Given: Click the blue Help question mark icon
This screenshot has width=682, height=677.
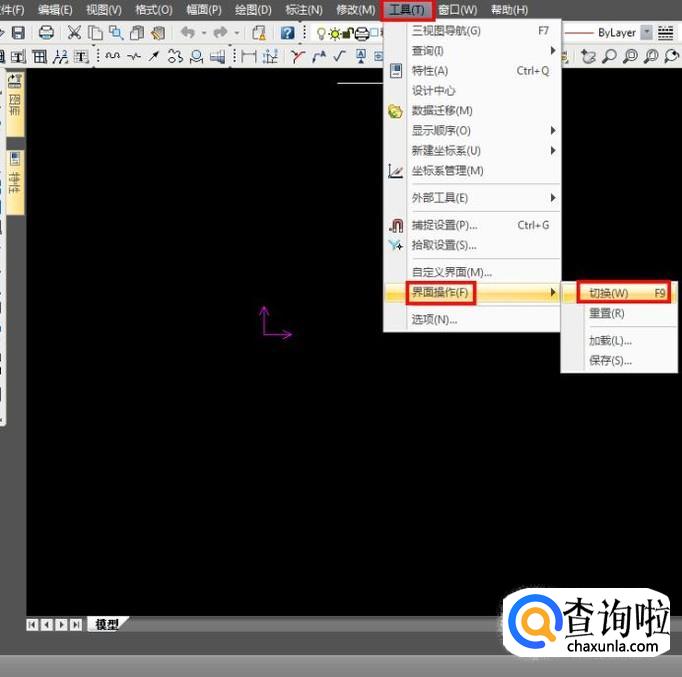Looking at the screenshot, I should [x=288, y=33].
